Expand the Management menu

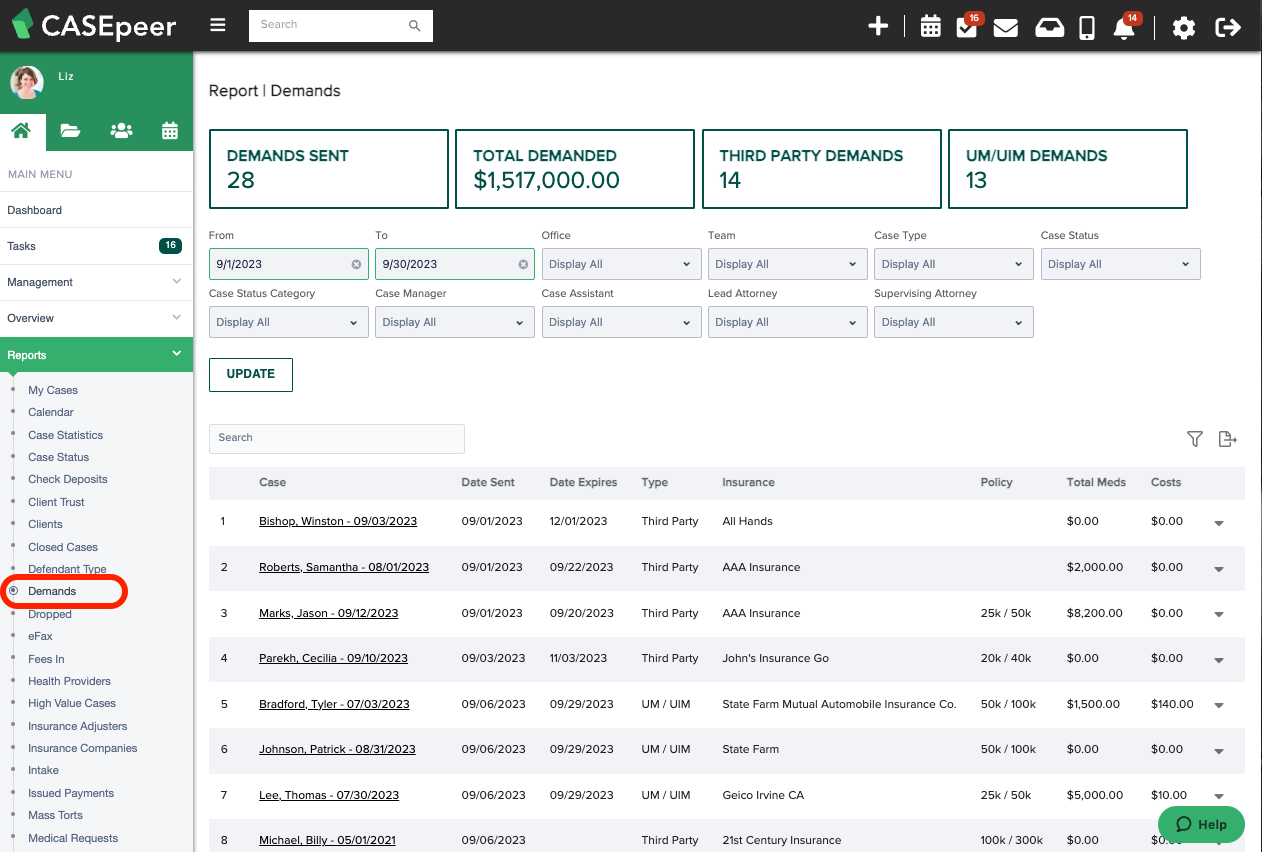(96, 282)
